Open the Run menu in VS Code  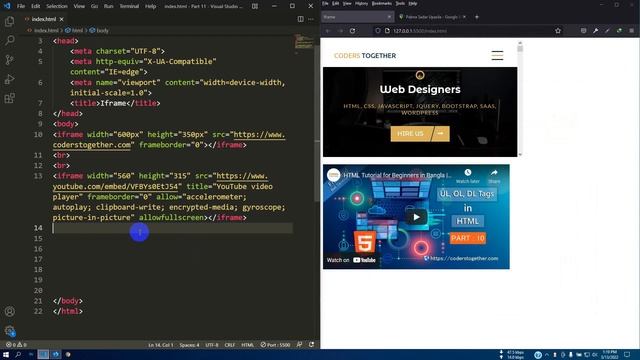pos(108,6)
